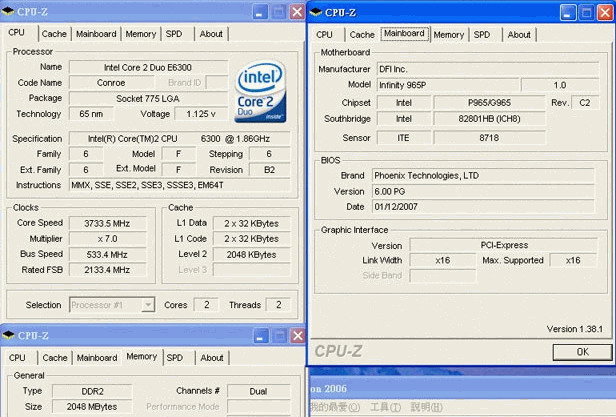This screenshot has height=417, width=616.
Task: Select Mainboard tab in right CPU-Z window
Action: [404, 33]
